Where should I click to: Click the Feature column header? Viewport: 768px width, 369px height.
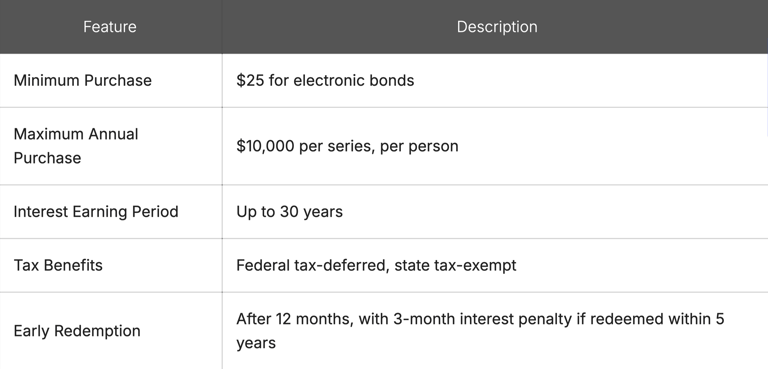pyautogui.click(x=110, y=26)
